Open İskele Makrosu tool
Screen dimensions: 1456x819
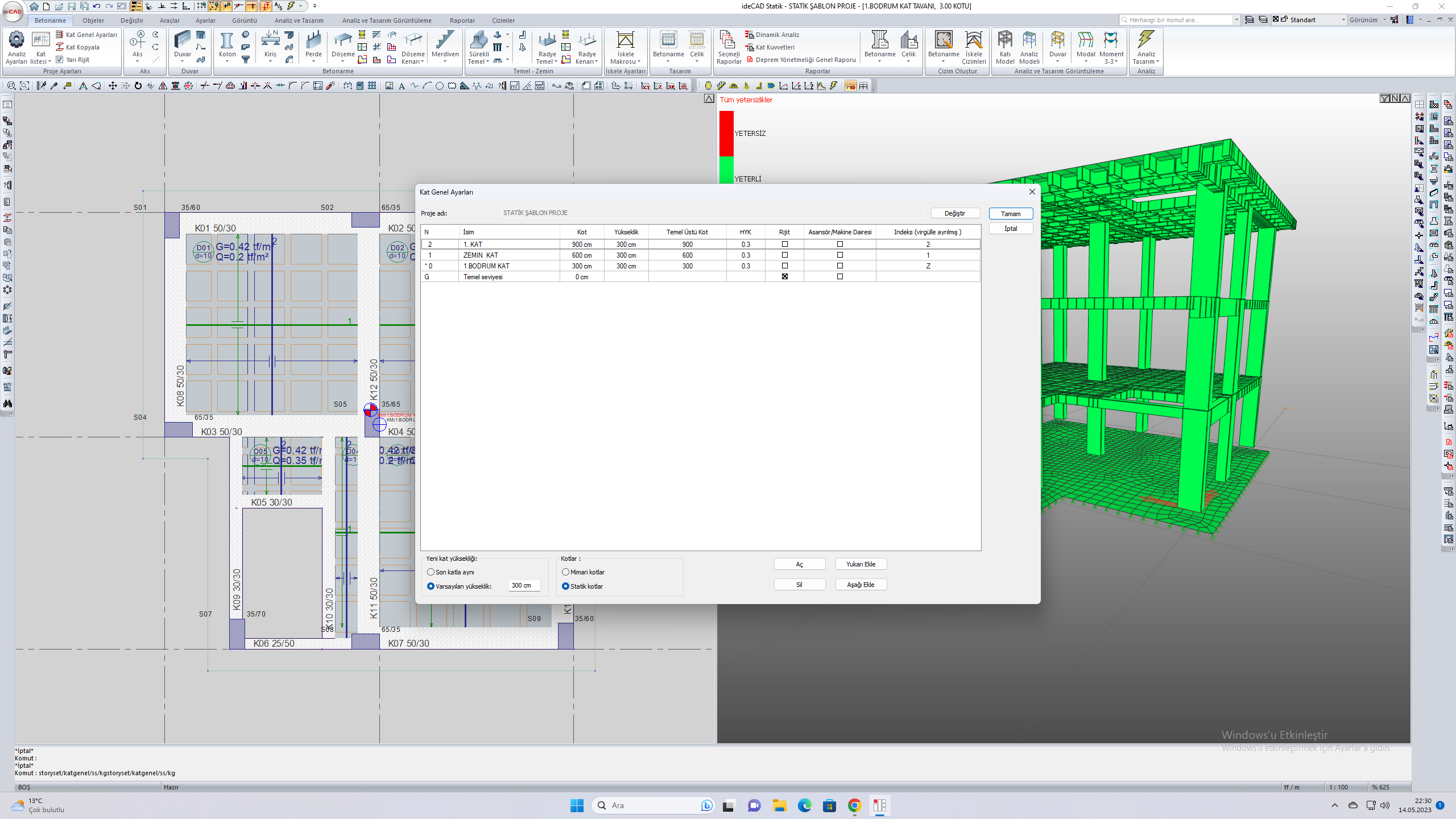(625, 47)
